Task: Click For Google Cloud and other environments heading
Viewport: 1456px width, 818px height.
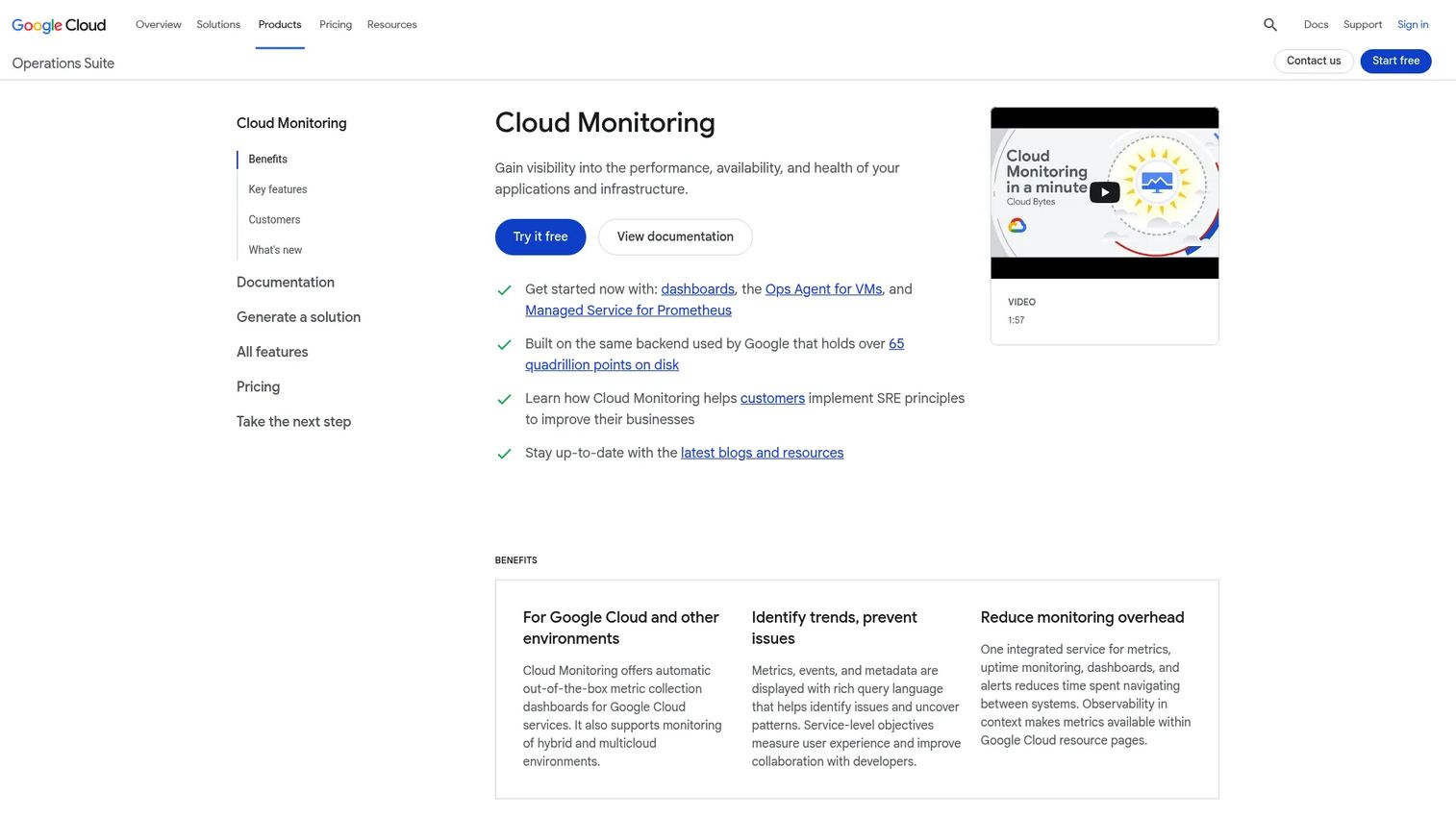Action: click(x=620, y=628)
